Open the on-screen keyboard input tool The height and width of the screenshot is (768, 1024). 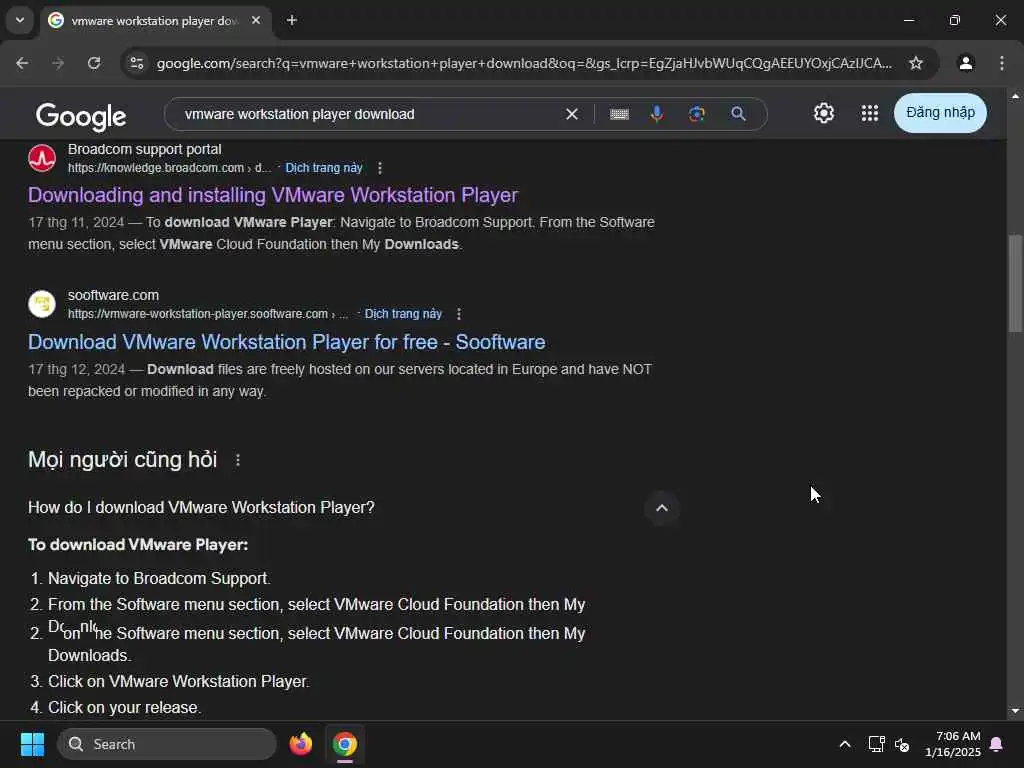(x=619, y=114)
